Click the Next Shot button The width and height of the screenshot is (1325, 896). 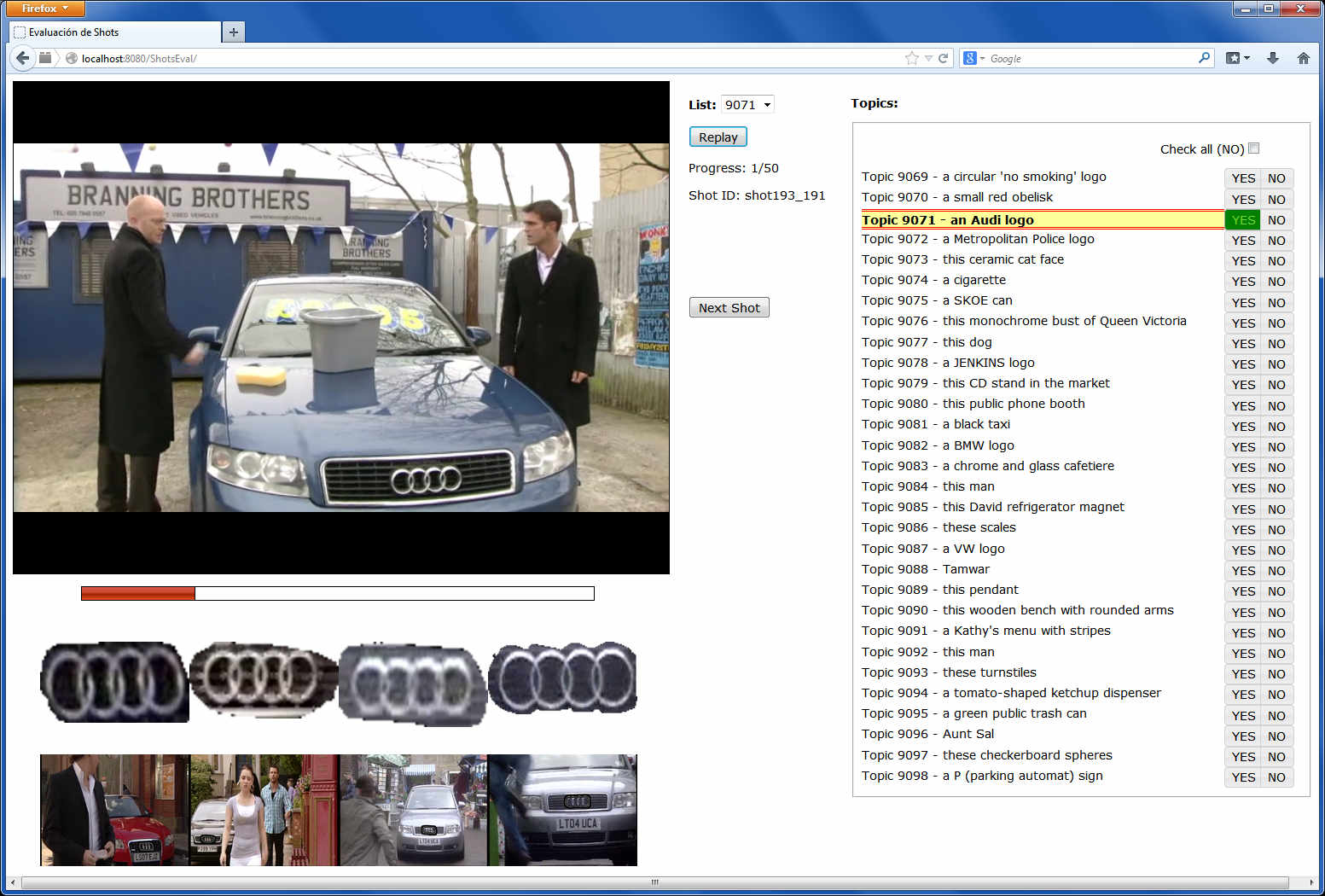[729, 307]
